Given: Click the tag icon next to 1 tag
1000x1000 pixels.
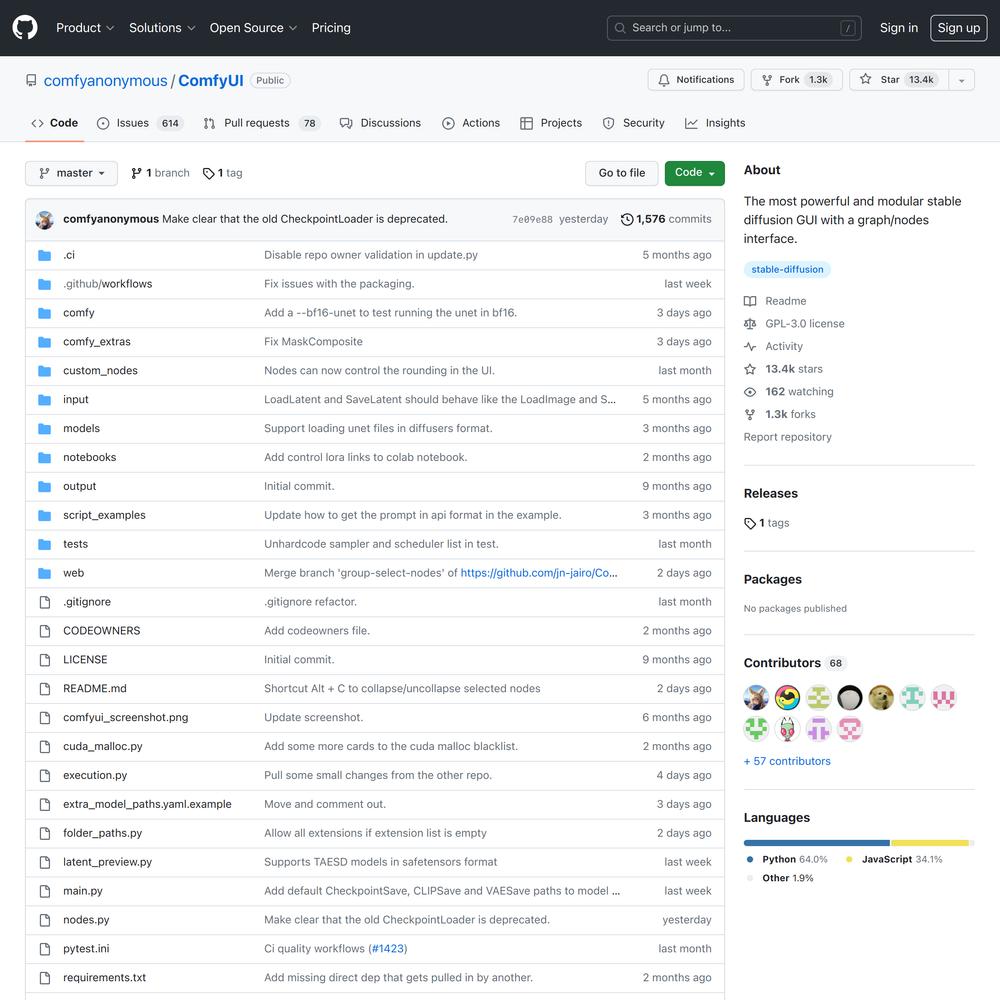Looking at the screenshot, I should (209, 173).
